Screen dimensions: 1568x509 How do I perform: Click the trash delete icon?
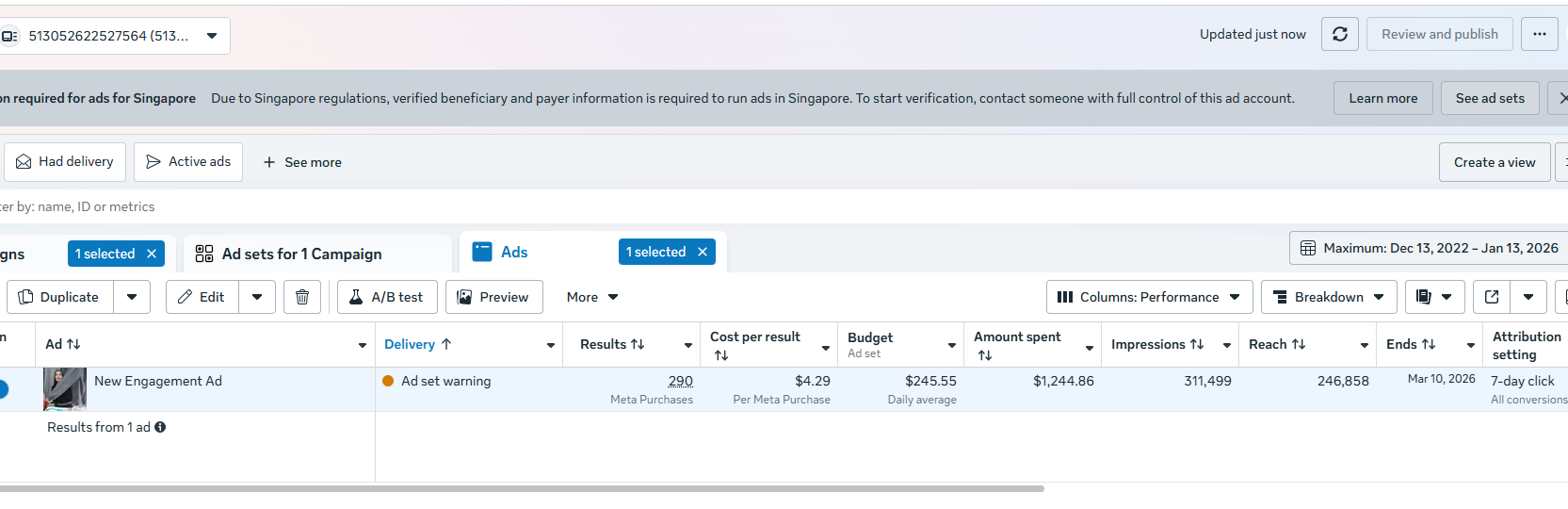coord(302,297)
